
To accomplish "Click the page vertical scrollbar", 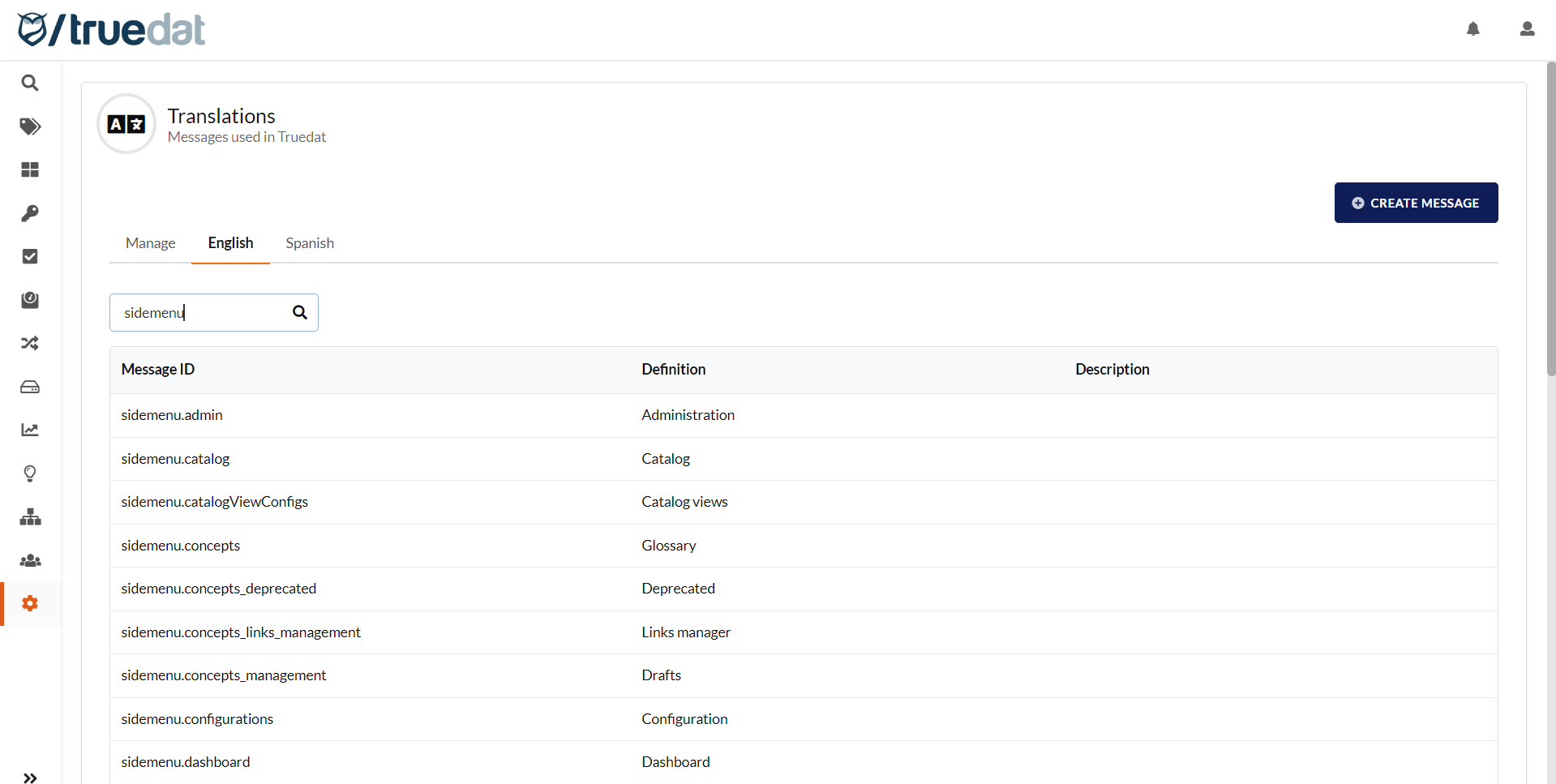I will tap(1550, 219).
